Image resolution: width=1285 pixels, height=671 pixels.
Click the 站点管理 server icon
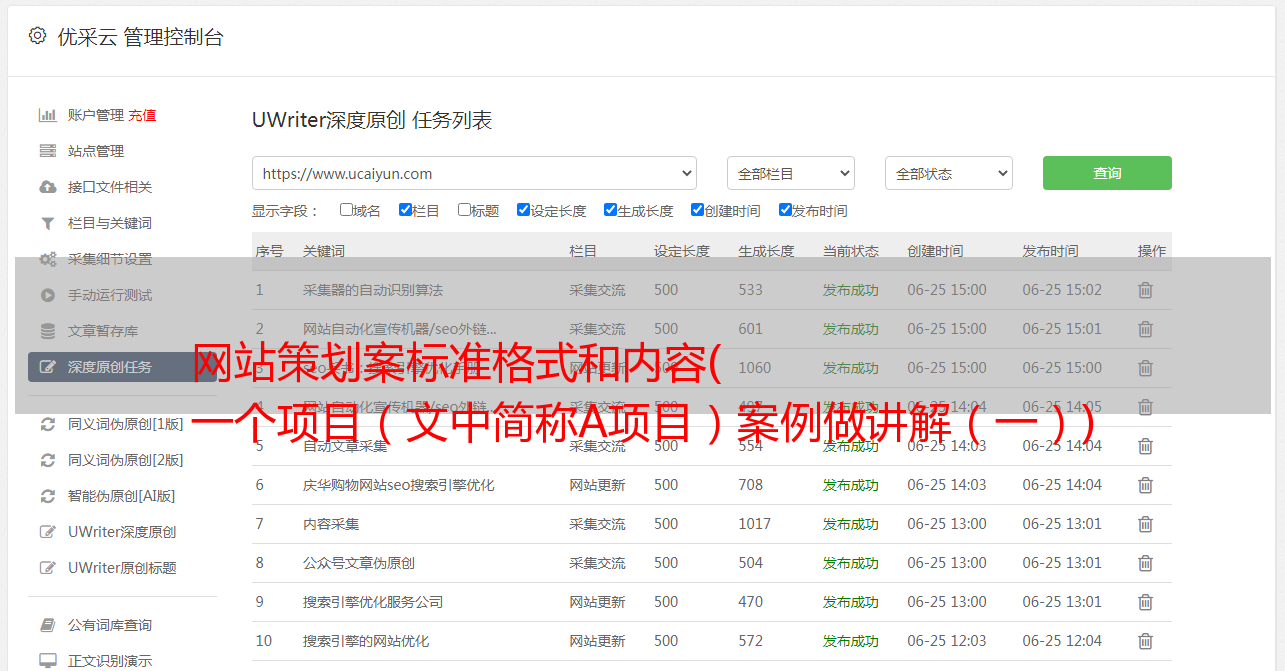pos(47,151)
